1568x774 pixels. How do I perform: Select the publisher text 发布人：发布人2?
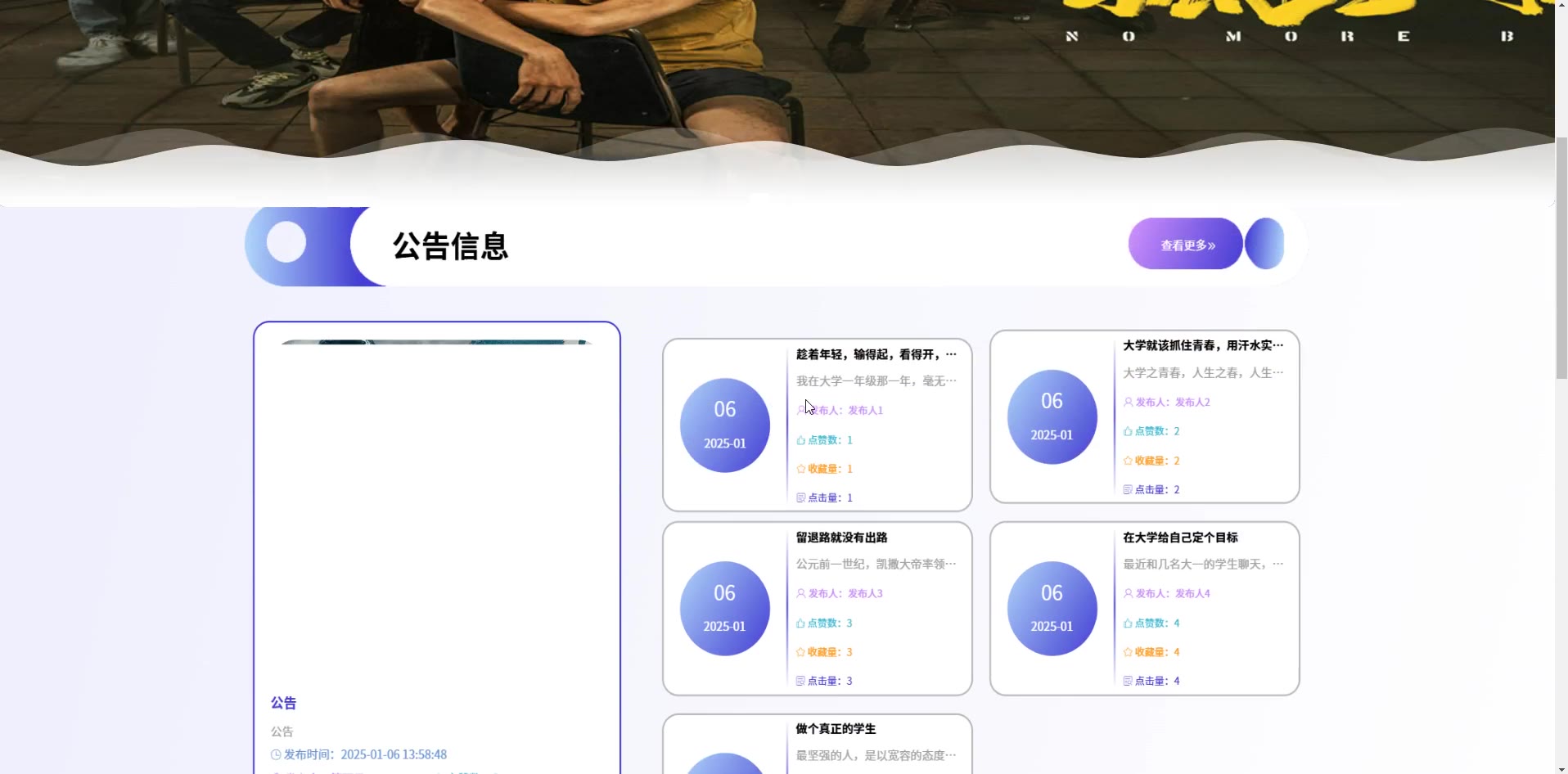[1173, 402]
